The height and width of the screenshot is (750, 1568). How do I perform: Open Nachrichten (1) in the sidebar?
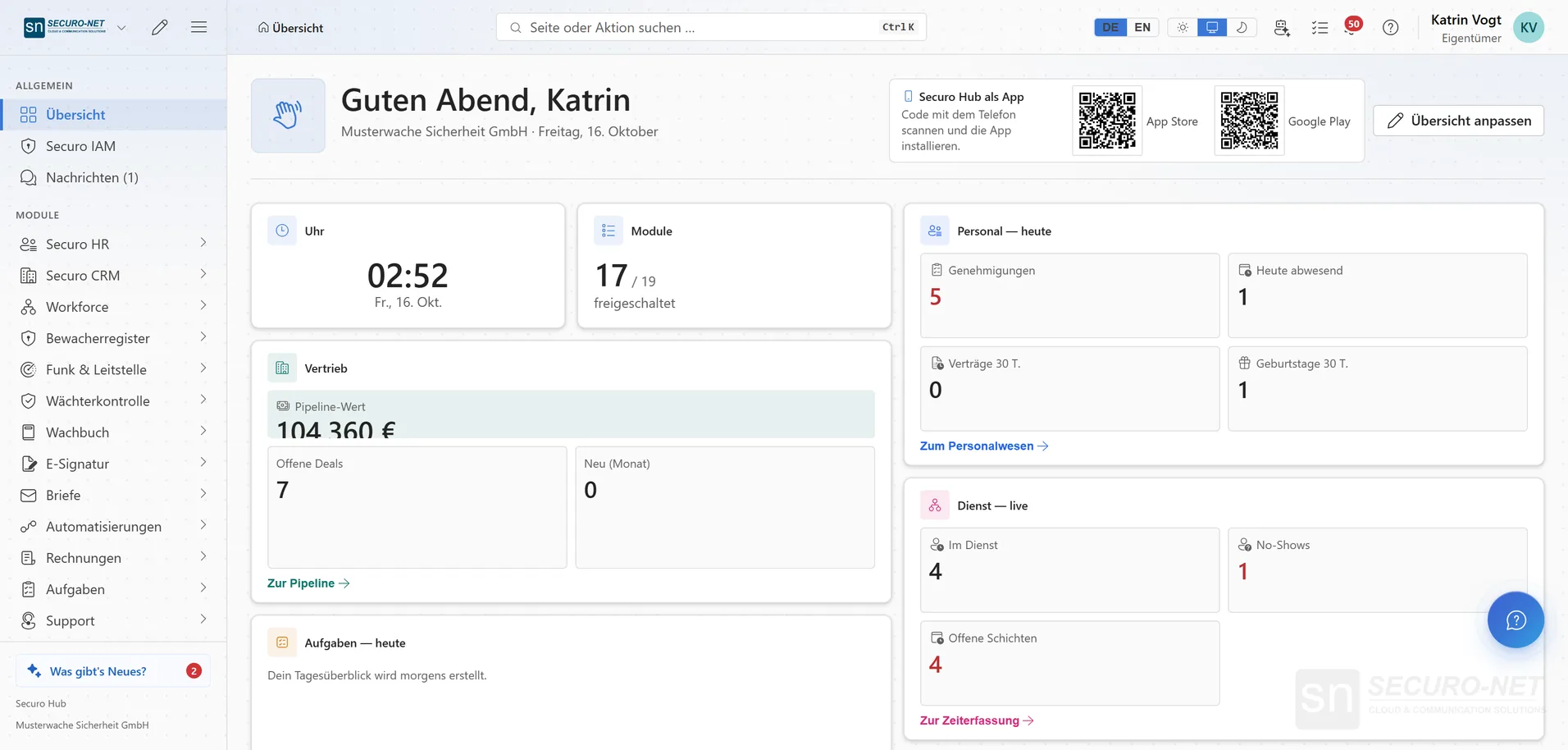click(113, 177)
